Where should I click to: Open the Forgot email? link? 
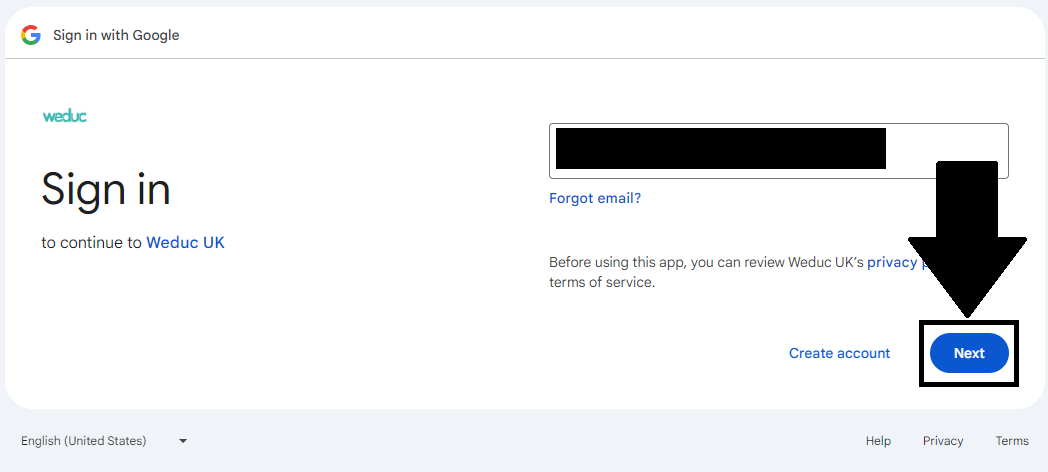pos(595,198)
